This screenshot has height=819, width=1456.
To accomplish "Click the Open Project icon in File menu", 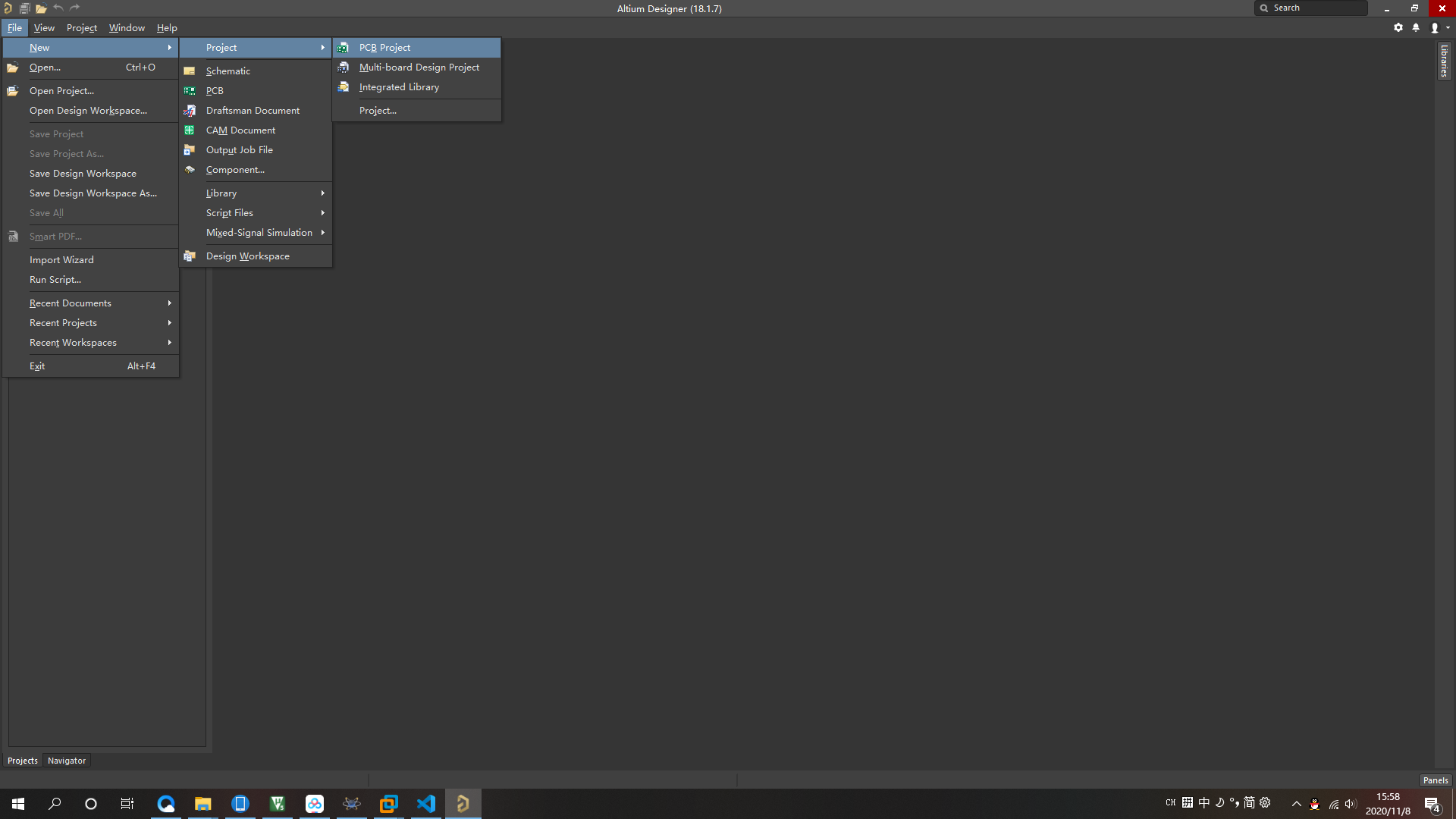I will pos(13,91).
